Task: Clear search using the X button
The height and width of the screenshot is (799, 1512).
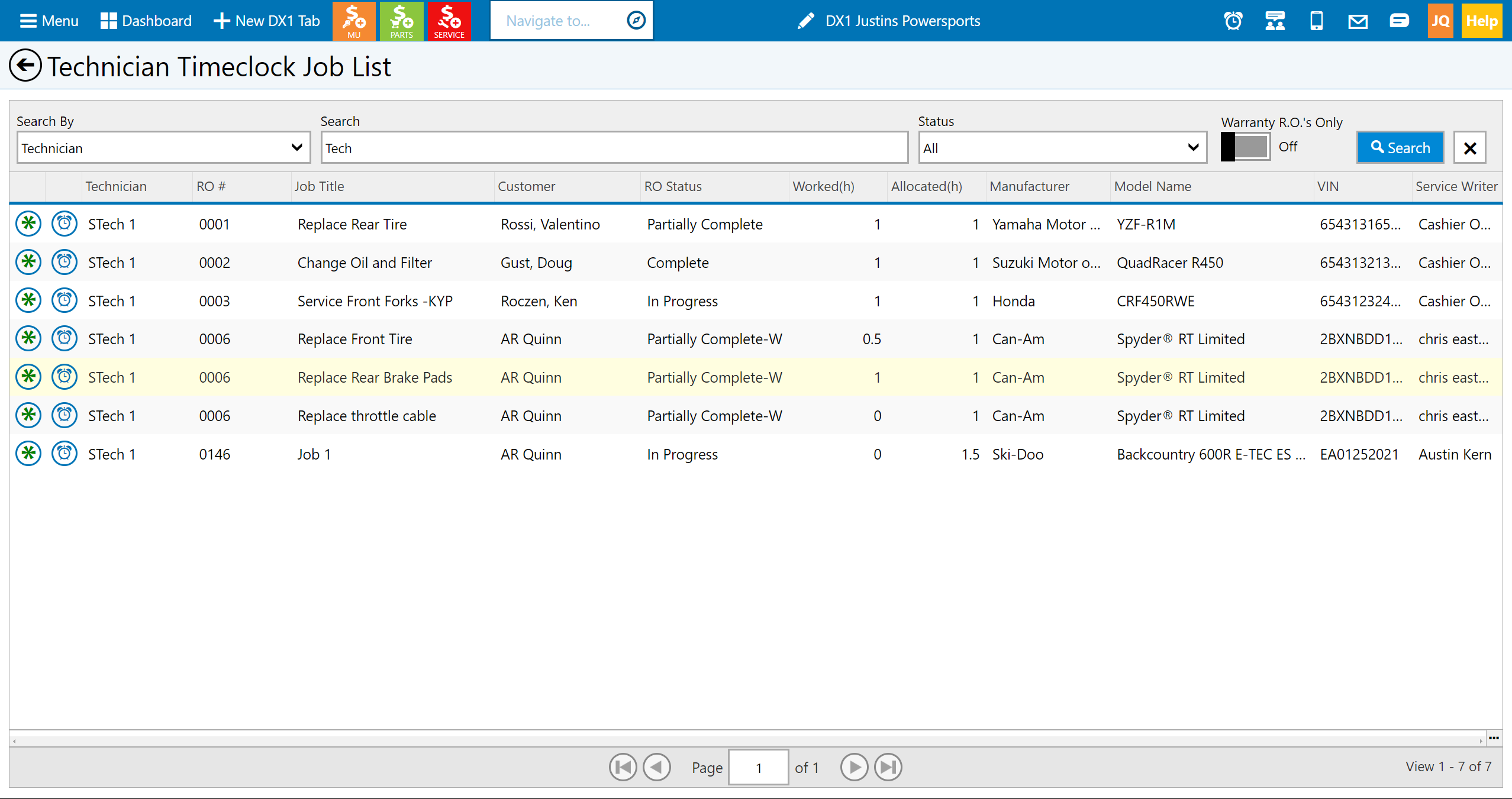Action: [1469, 148]
